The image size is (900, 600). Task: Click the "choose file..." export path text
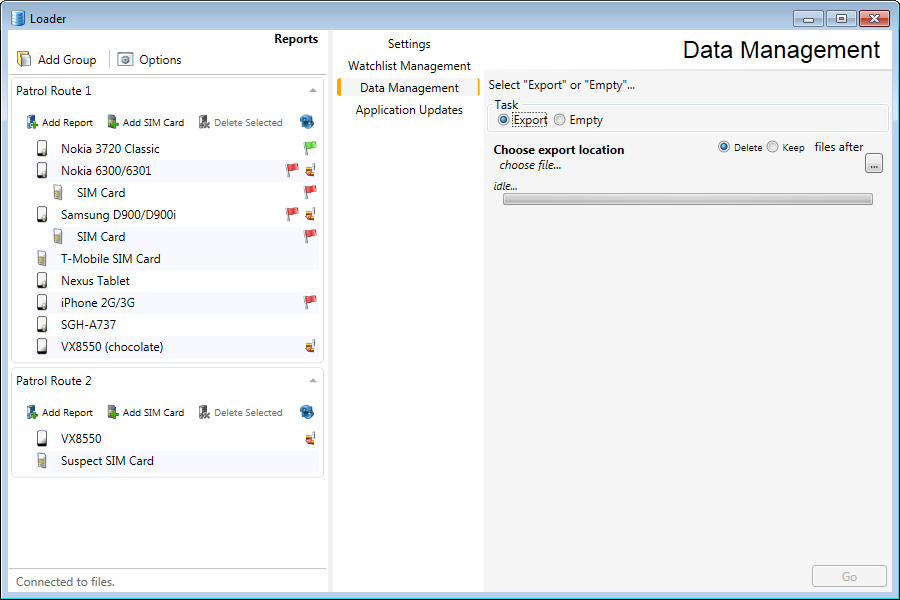point(530,165)
